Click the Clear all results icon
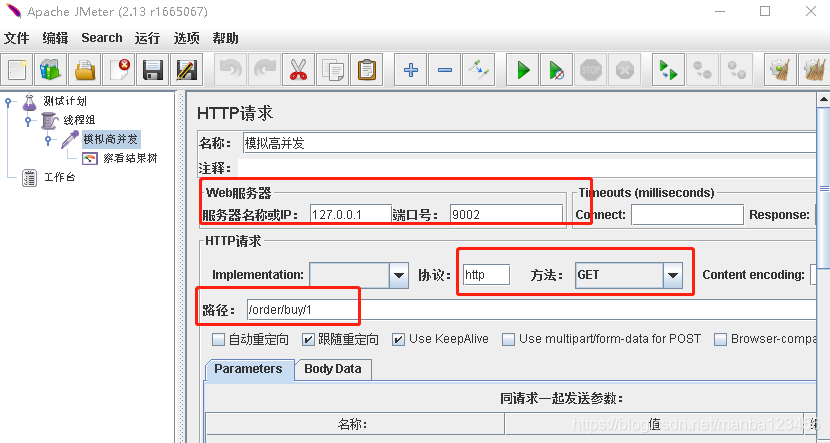The image size is (830, 443). [815, 70]
